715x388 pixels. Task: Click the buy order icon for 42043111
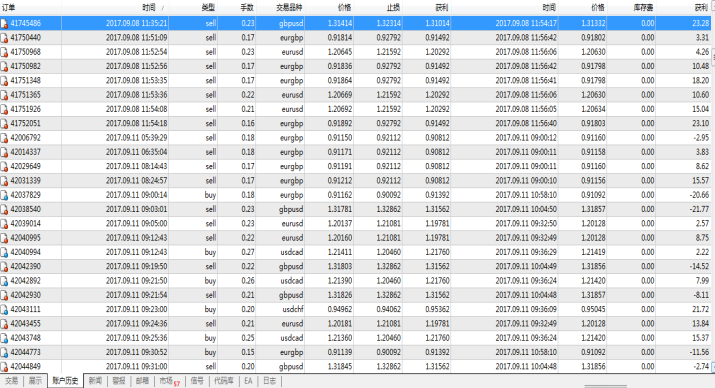point(4,310)
